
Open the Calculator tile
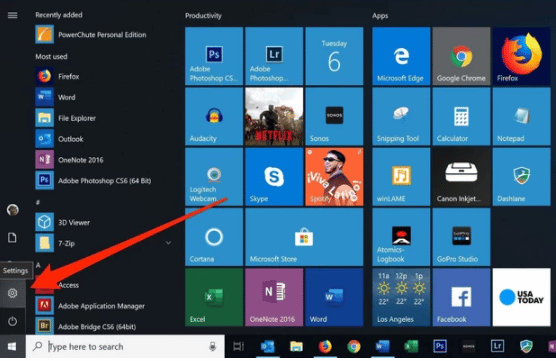(x=461, y=116)
